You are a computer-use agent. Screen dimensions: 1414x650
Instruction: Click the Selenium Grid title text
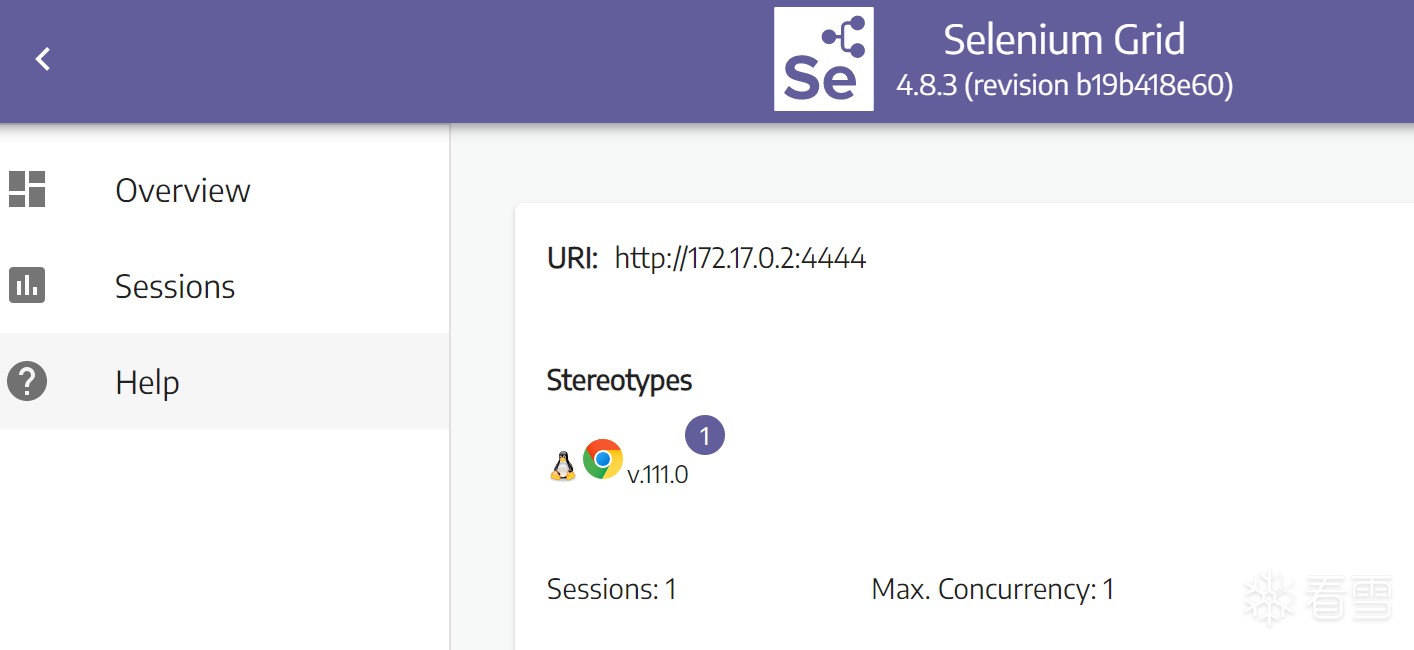pyautogui.click(x=1064, y=40)
